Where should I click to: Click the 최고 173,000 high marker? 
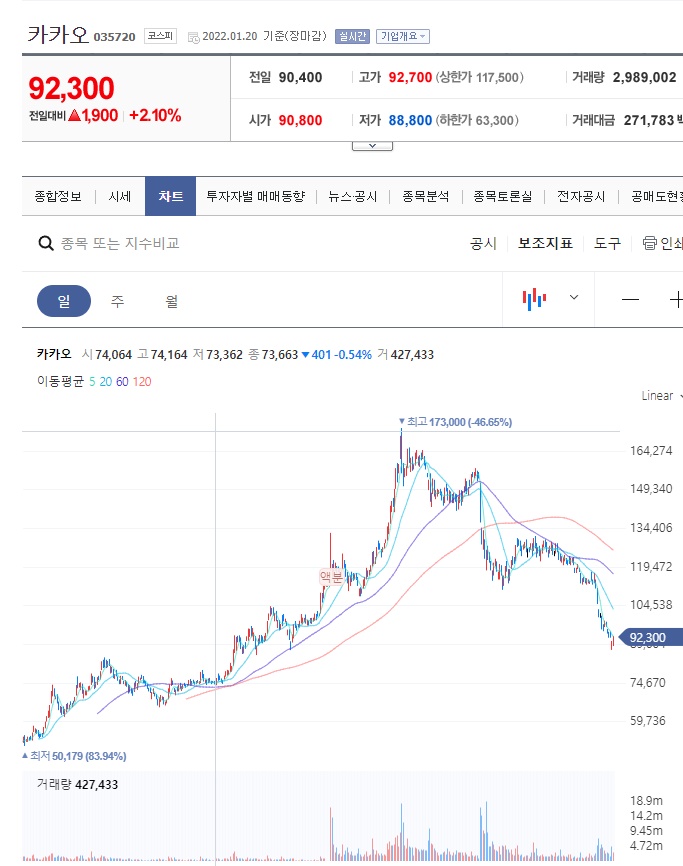[456, 422]
